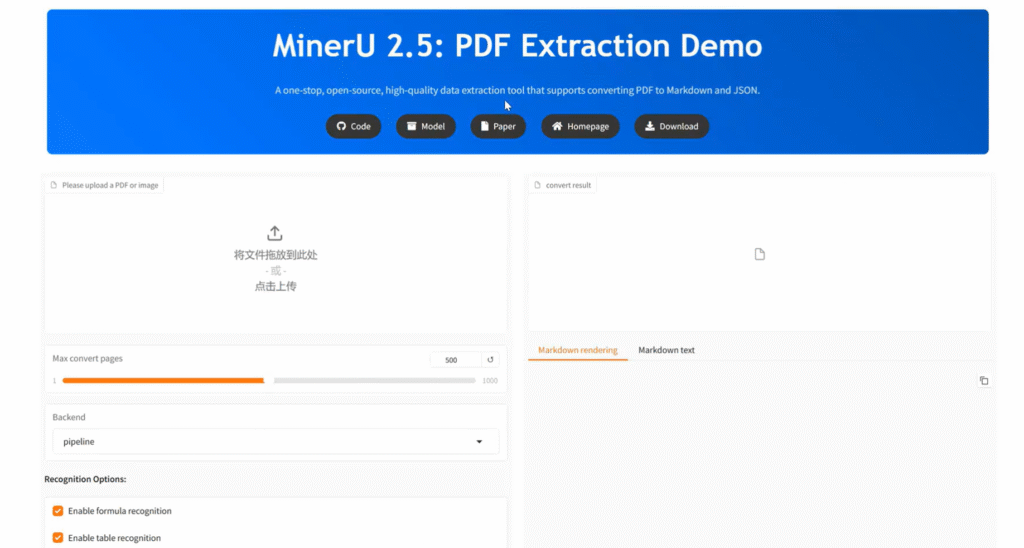Viewport: 1024px width, 548px height.
Task: Switch to the Markdown text tab
Action: coord(666,350)
